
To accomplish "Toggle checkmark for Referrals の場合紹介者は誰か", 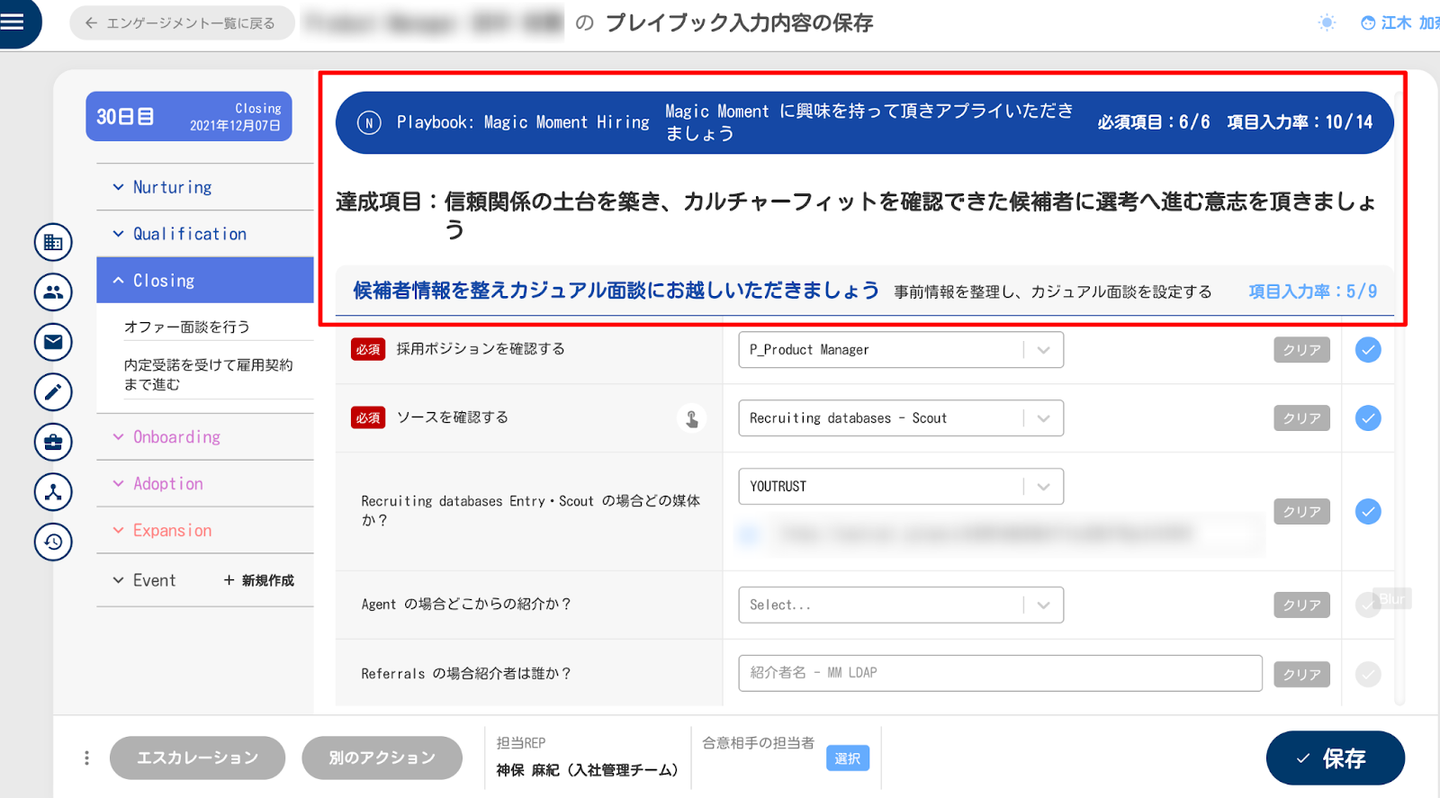I will 1367,674.
